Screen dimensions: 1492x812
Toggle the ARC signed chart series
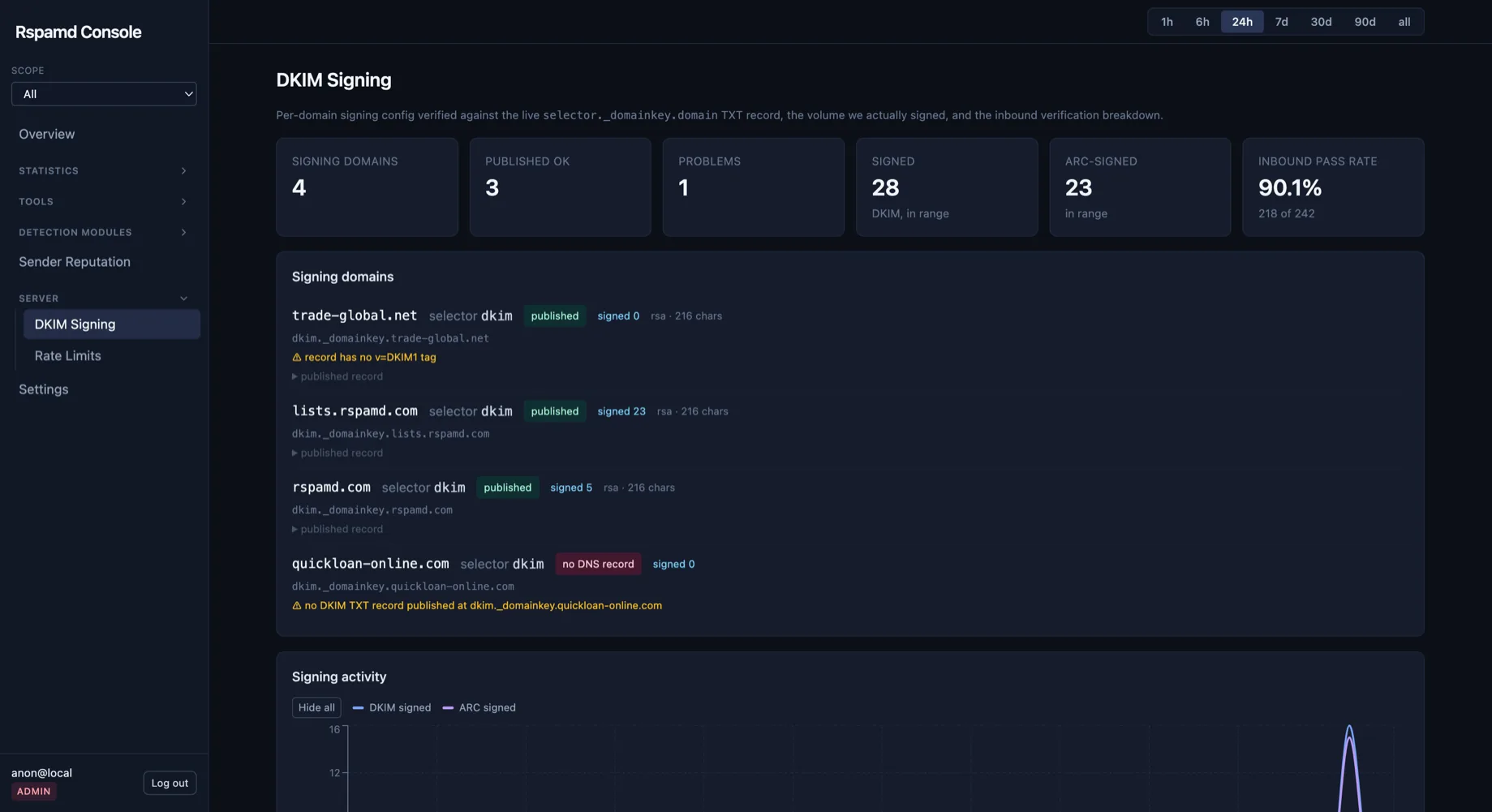(479, 707)
